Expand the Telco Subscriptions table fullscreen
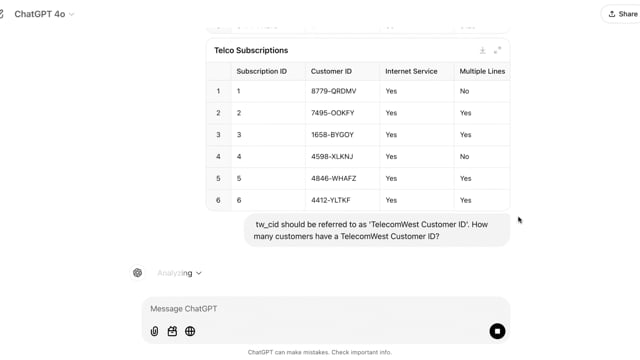This screenshot has height=360, width=640. coord(497,50)
